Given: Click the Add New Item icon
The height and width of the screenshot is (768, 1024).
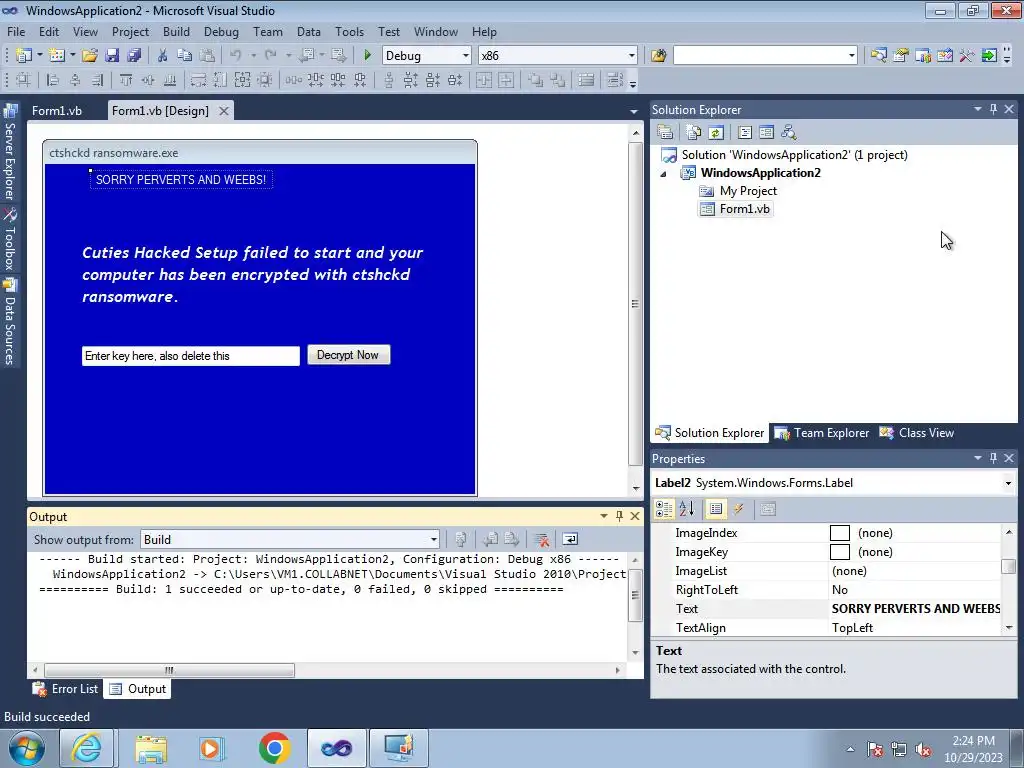Looking at the screenshot, I should [56, 56].
